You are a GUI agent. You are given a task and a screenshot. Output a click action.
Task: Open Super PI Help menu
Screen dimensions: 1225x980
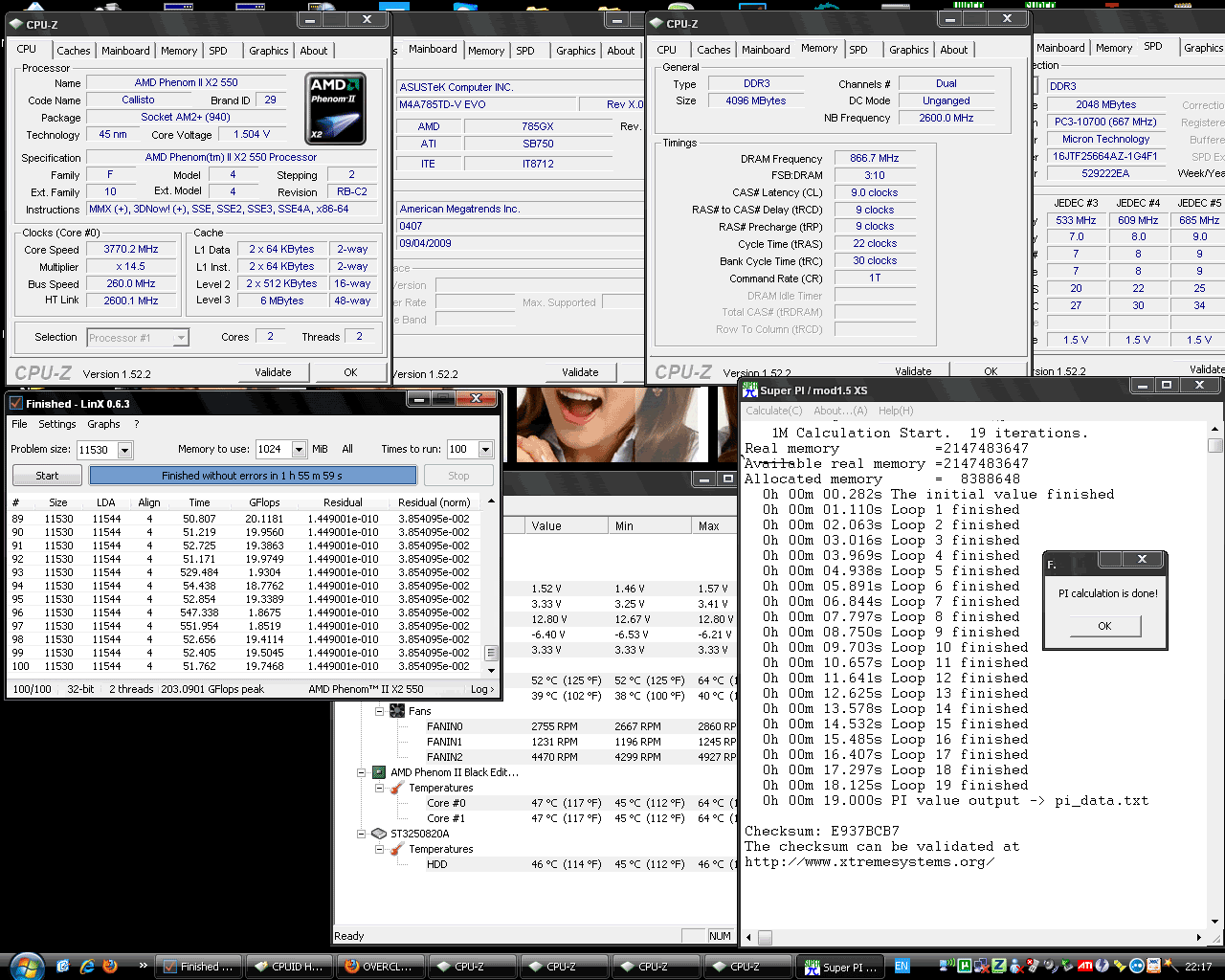(896, 411)
